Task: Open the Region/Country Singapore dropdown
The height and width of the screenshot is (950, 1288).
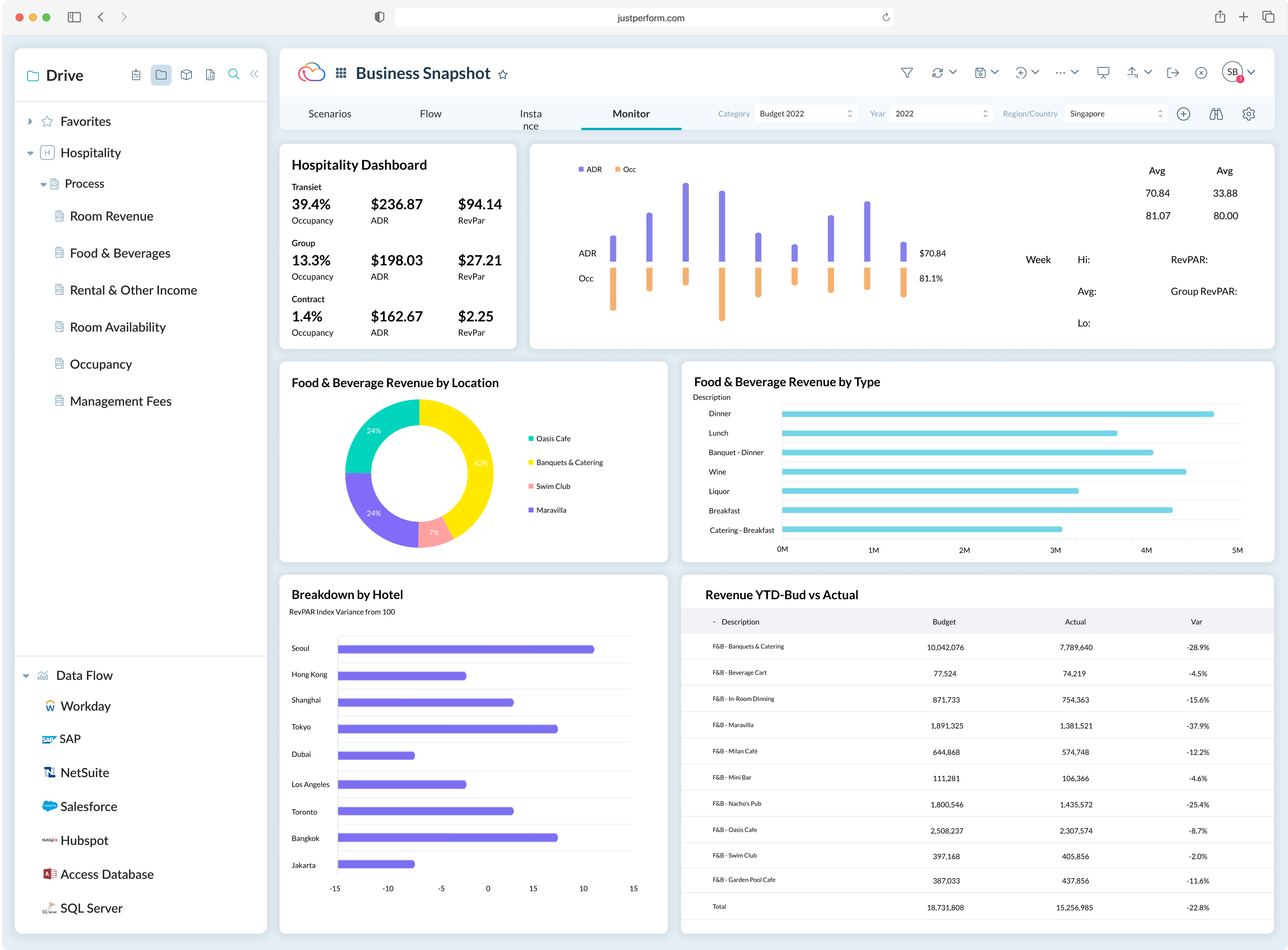Action: click(x=1116, y=114)
